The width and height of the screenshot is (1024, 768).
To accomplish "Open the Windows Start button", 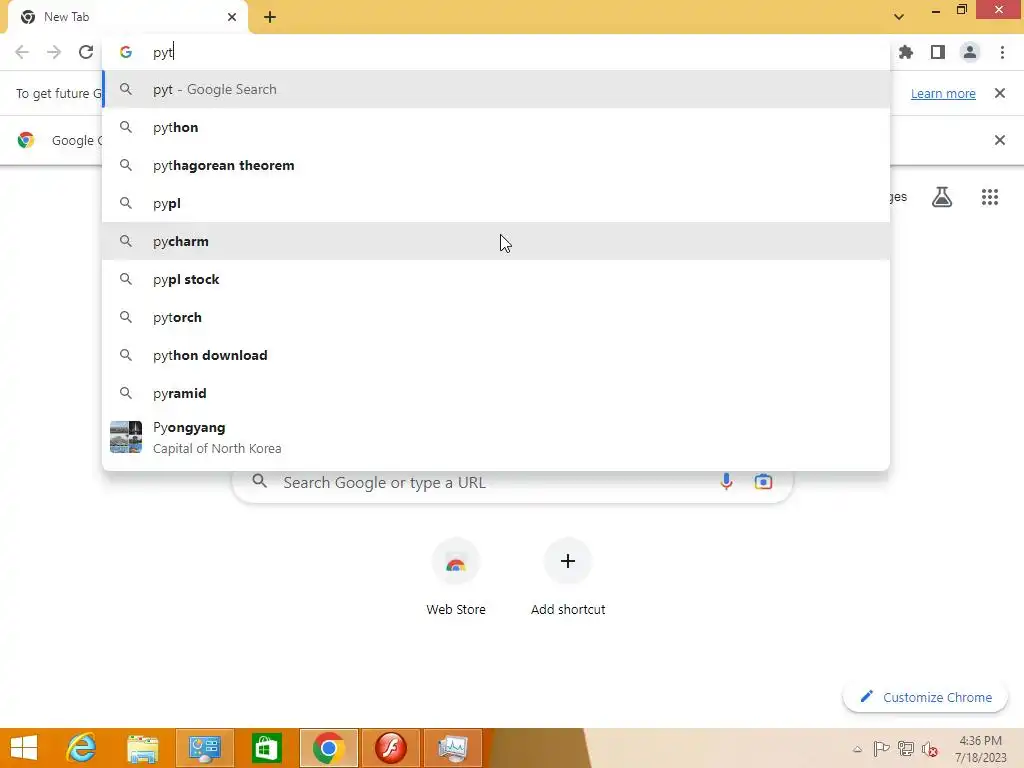I will pyautogui.click(x=24, y=748).
